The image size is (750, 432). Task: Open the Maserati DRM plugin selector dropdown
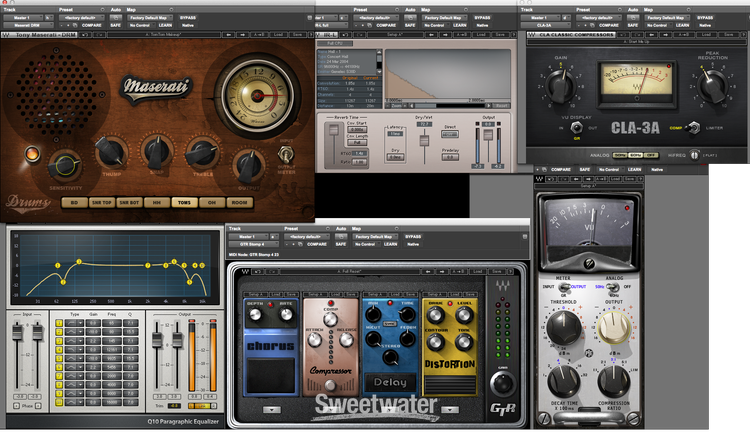(28, 25)
